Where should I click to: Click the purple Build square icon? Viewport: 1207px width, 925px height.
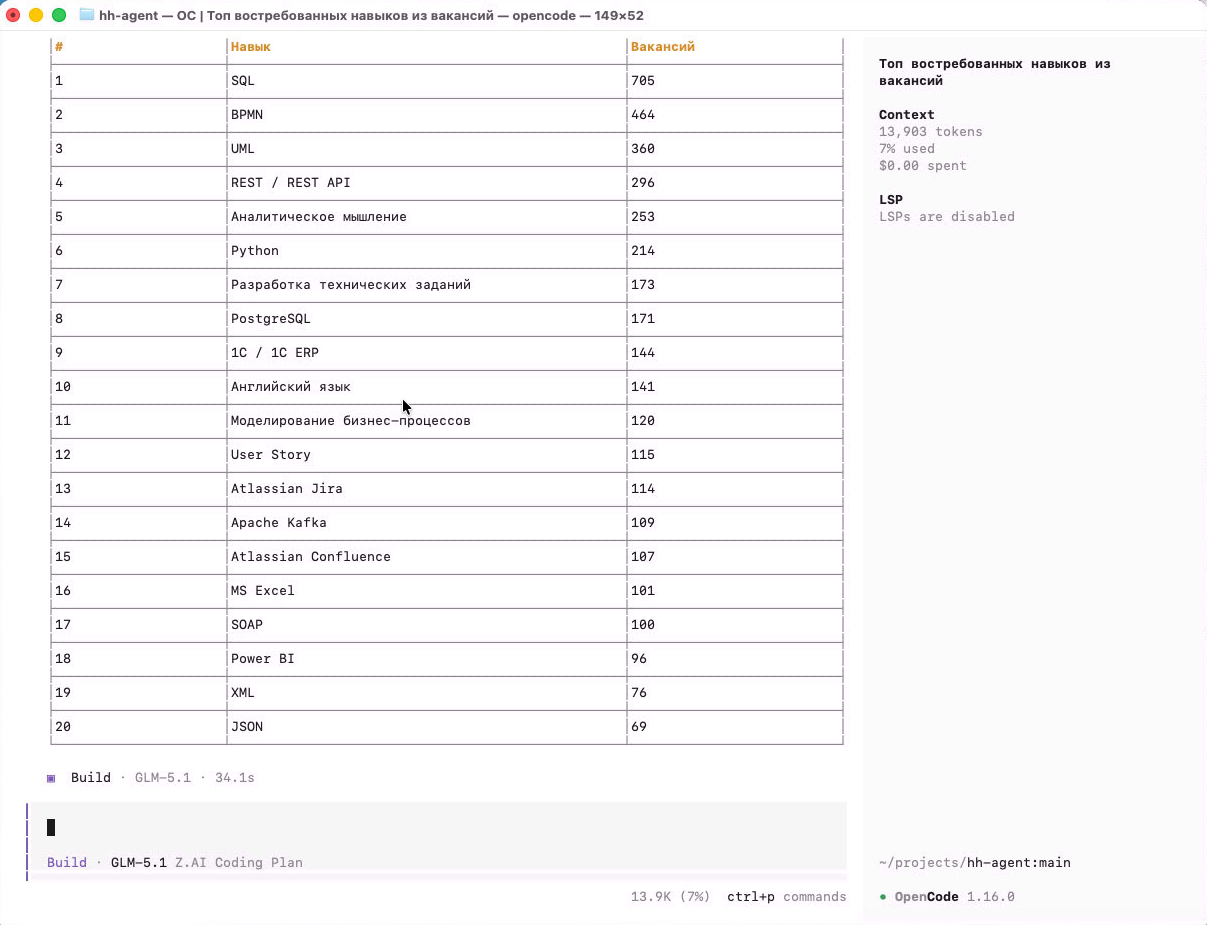coord(51,778)
